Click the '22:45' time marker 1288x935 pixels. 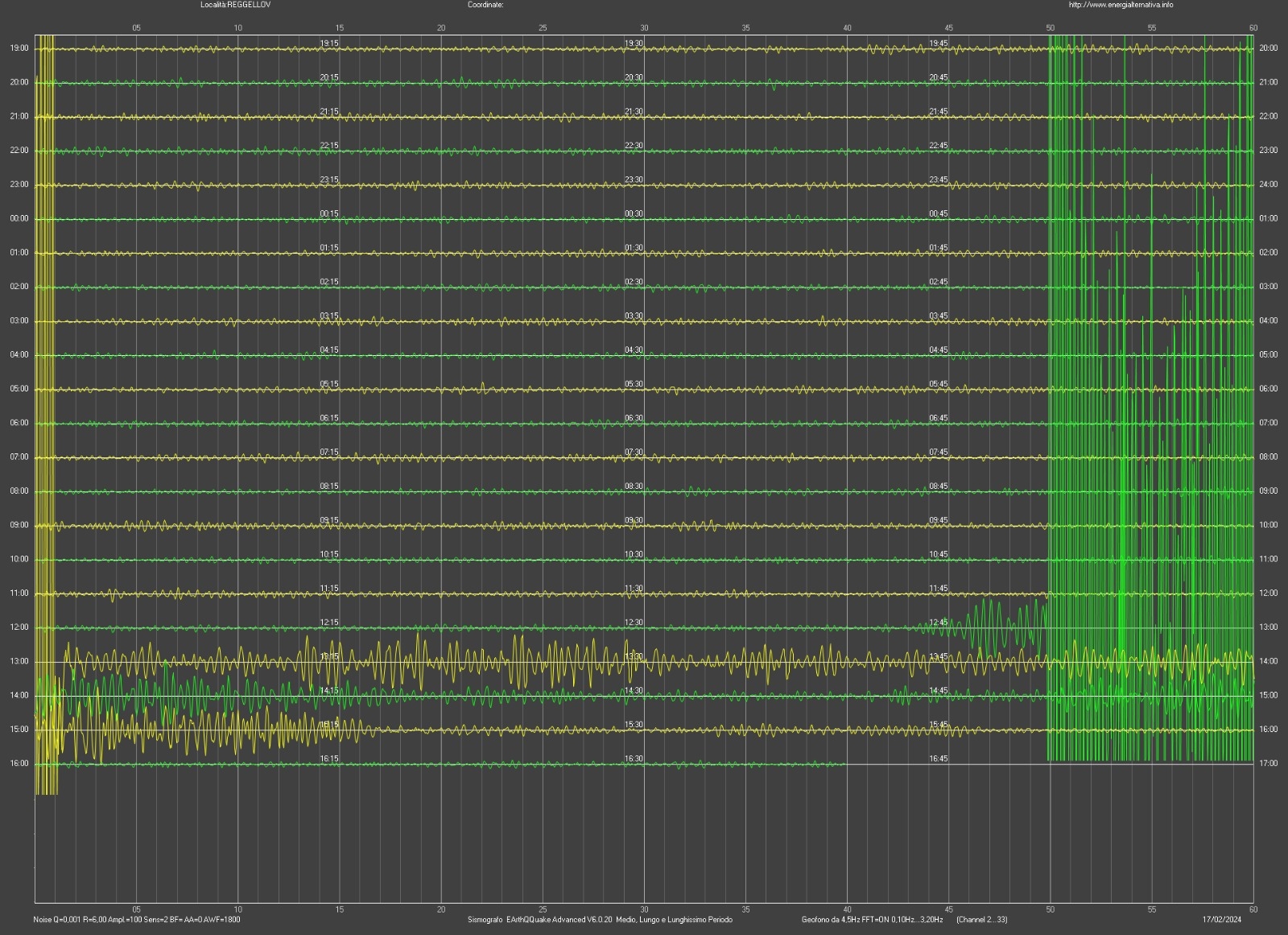click(x=939, y=146)
